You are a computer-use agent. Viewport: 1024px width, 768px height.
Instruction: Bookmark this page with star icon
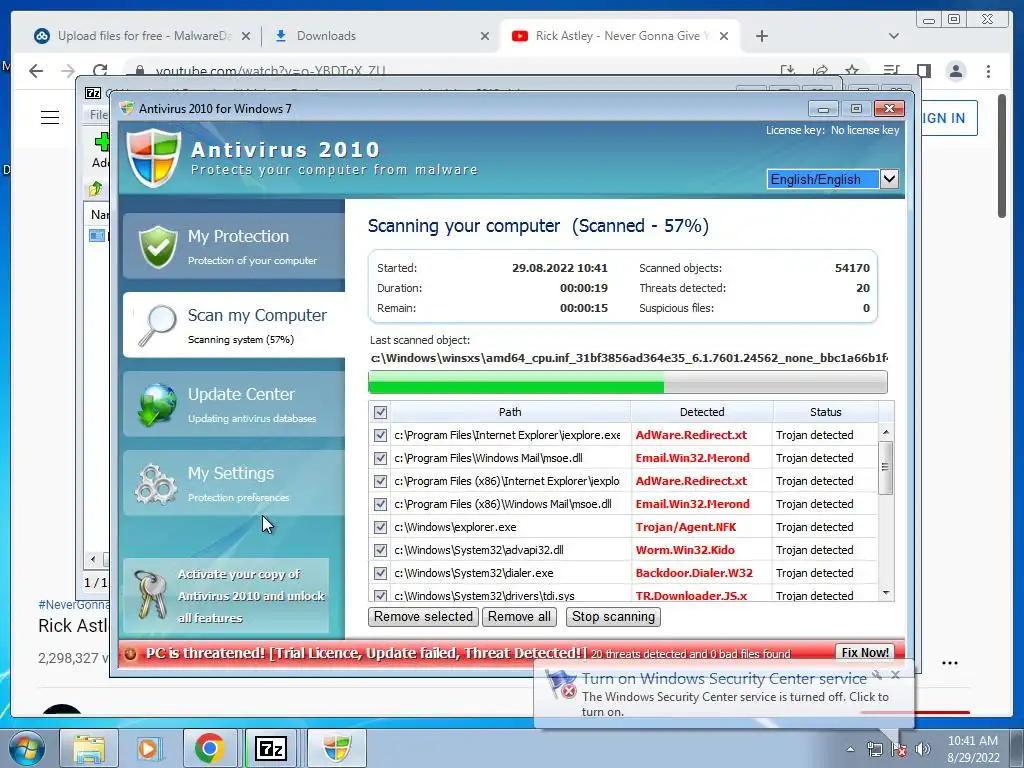pos(852,71)
